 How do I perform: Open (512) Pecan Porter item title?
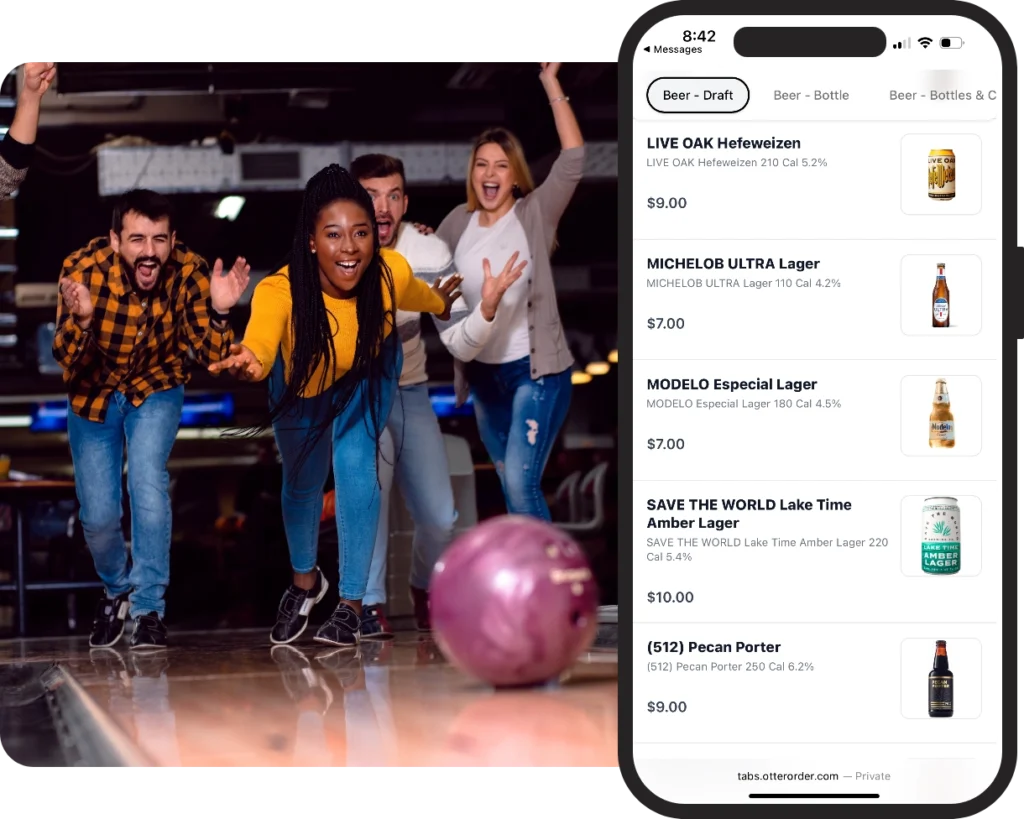pos(713,647)
